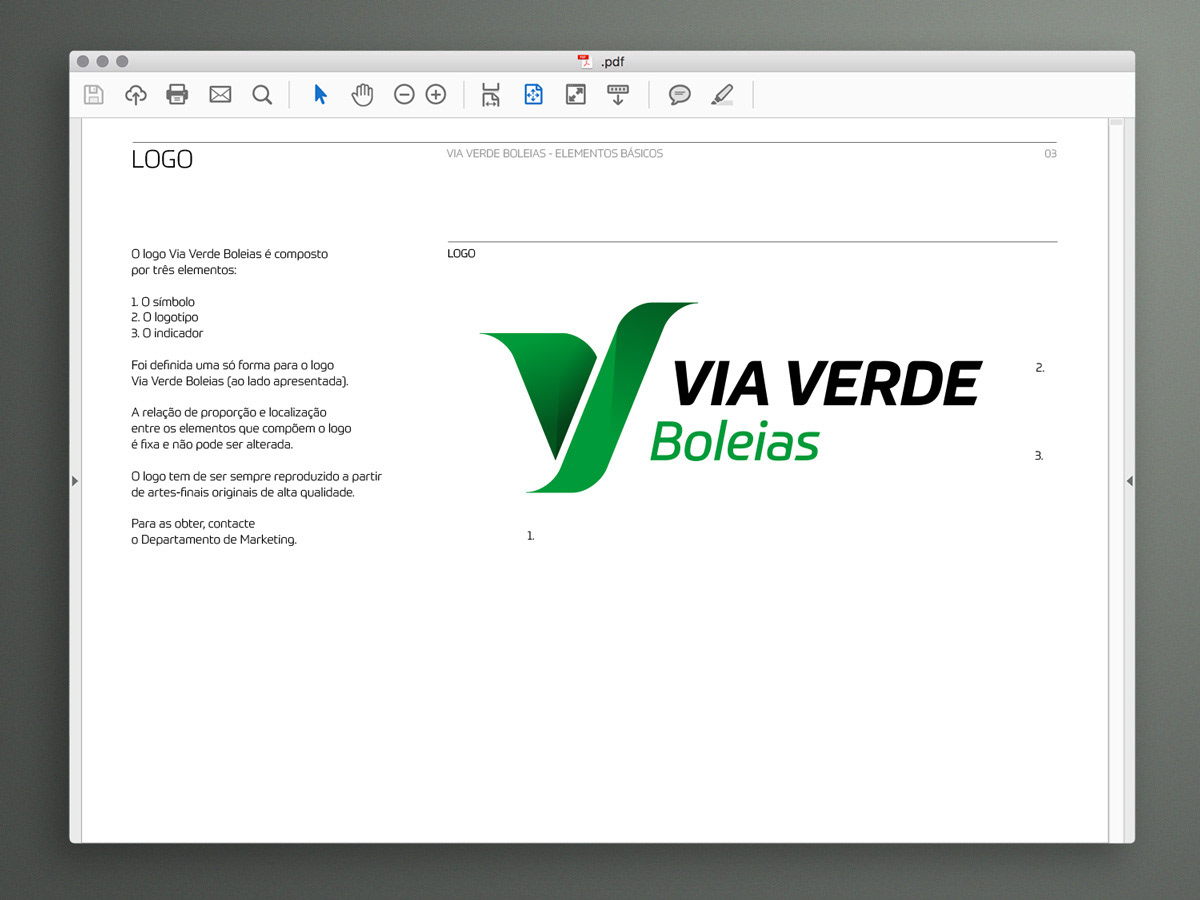Viewport: 1200px width, 900px height.
Task: Click the line '1. O símbolo'
Action: point(163,302)
